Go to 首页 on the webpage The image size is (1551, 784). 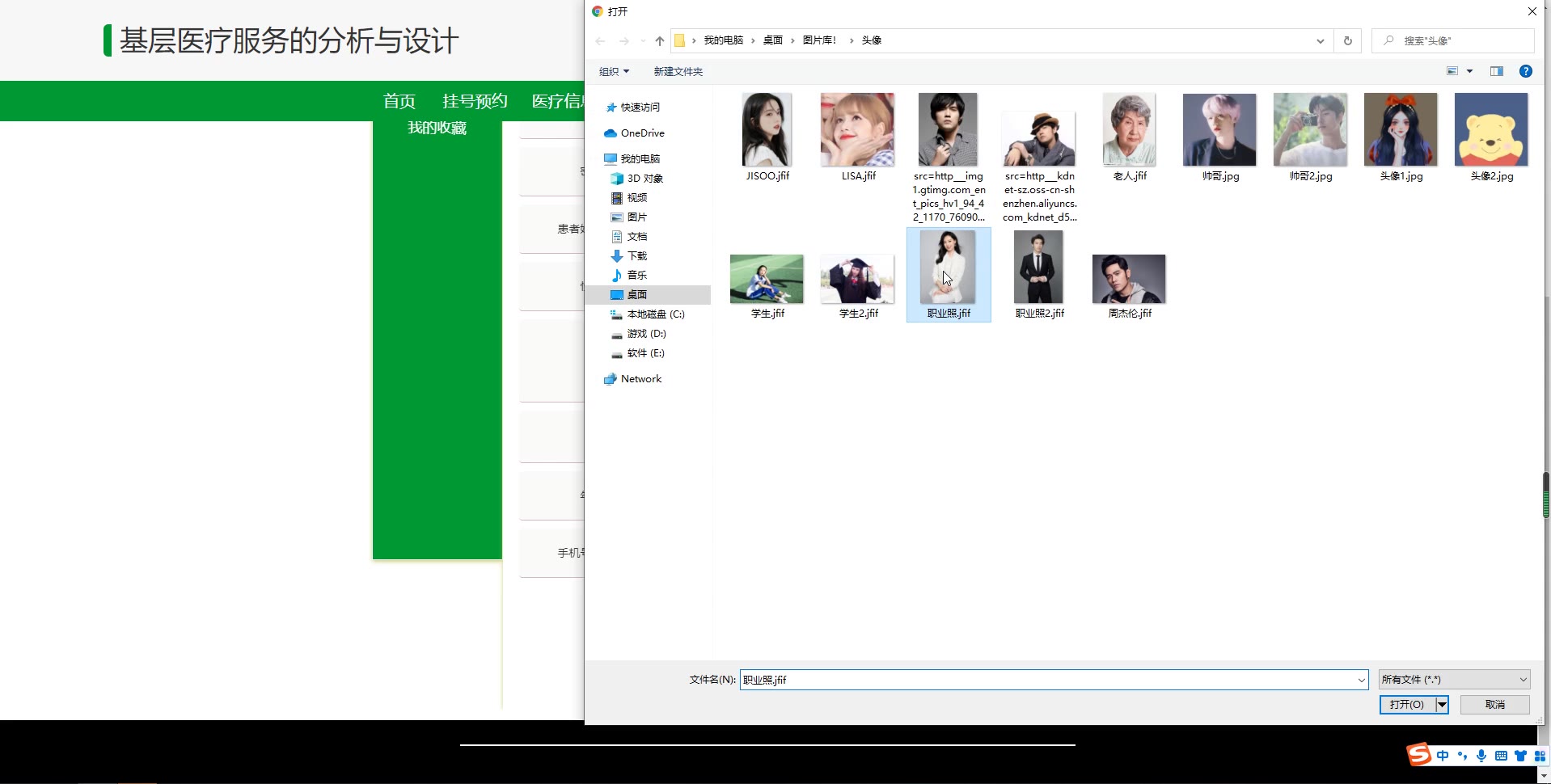(x=399, y=101)
